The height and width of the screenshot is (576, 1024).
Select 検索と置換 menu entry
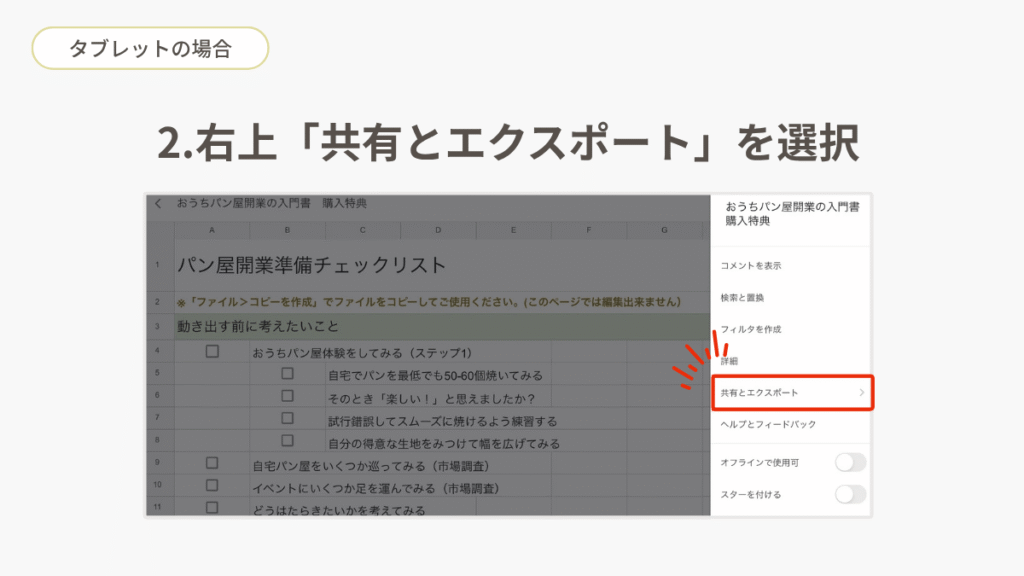click(742, 298)
